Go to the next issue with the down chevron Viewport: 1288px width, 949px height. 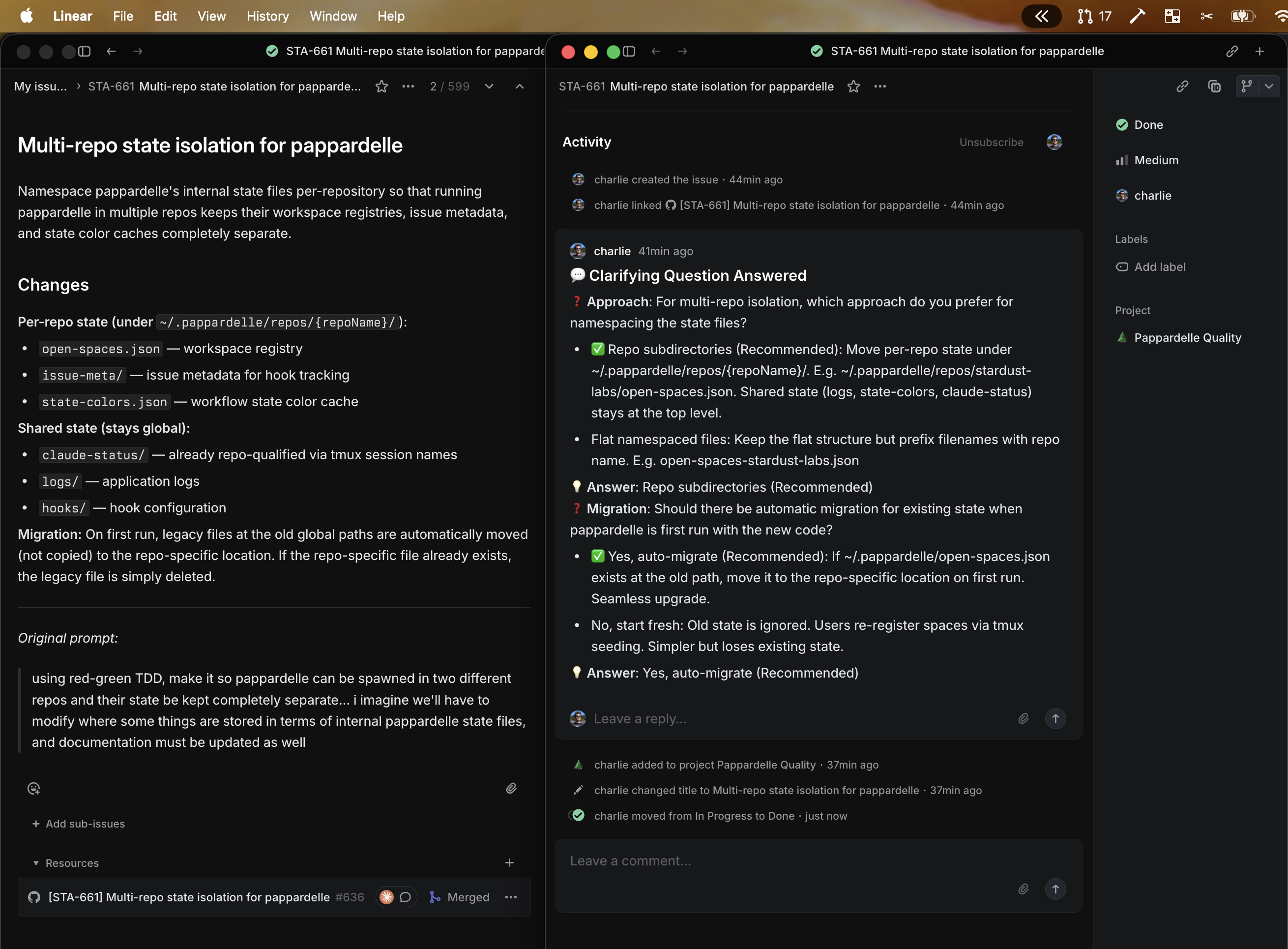[x=489, y=87]
